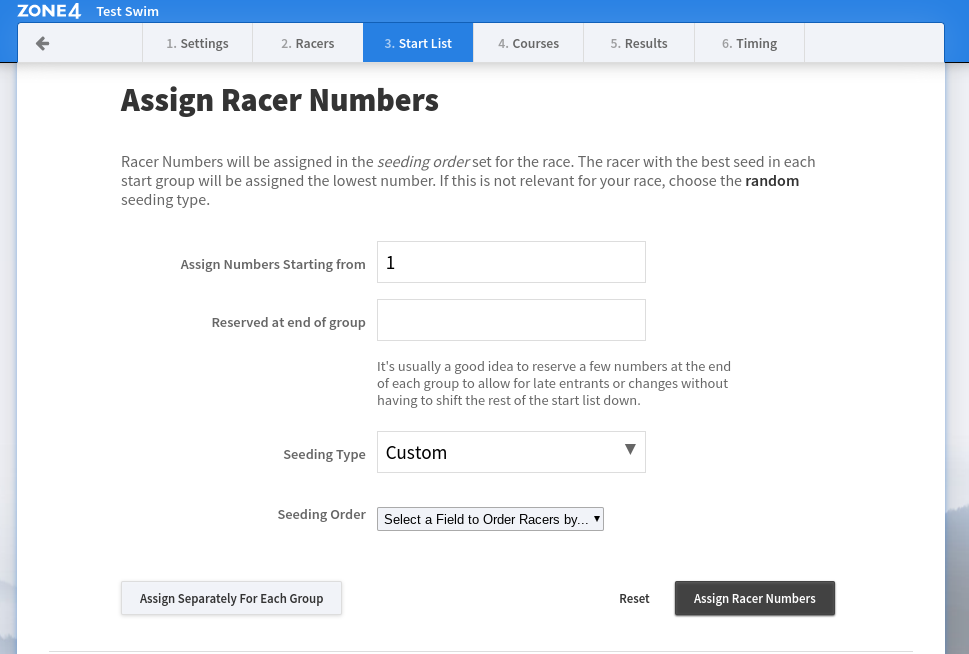The height and width of the screenshot is (654, 969).
Task: Click the ZONE4 logo
Action: pos(49,11)
